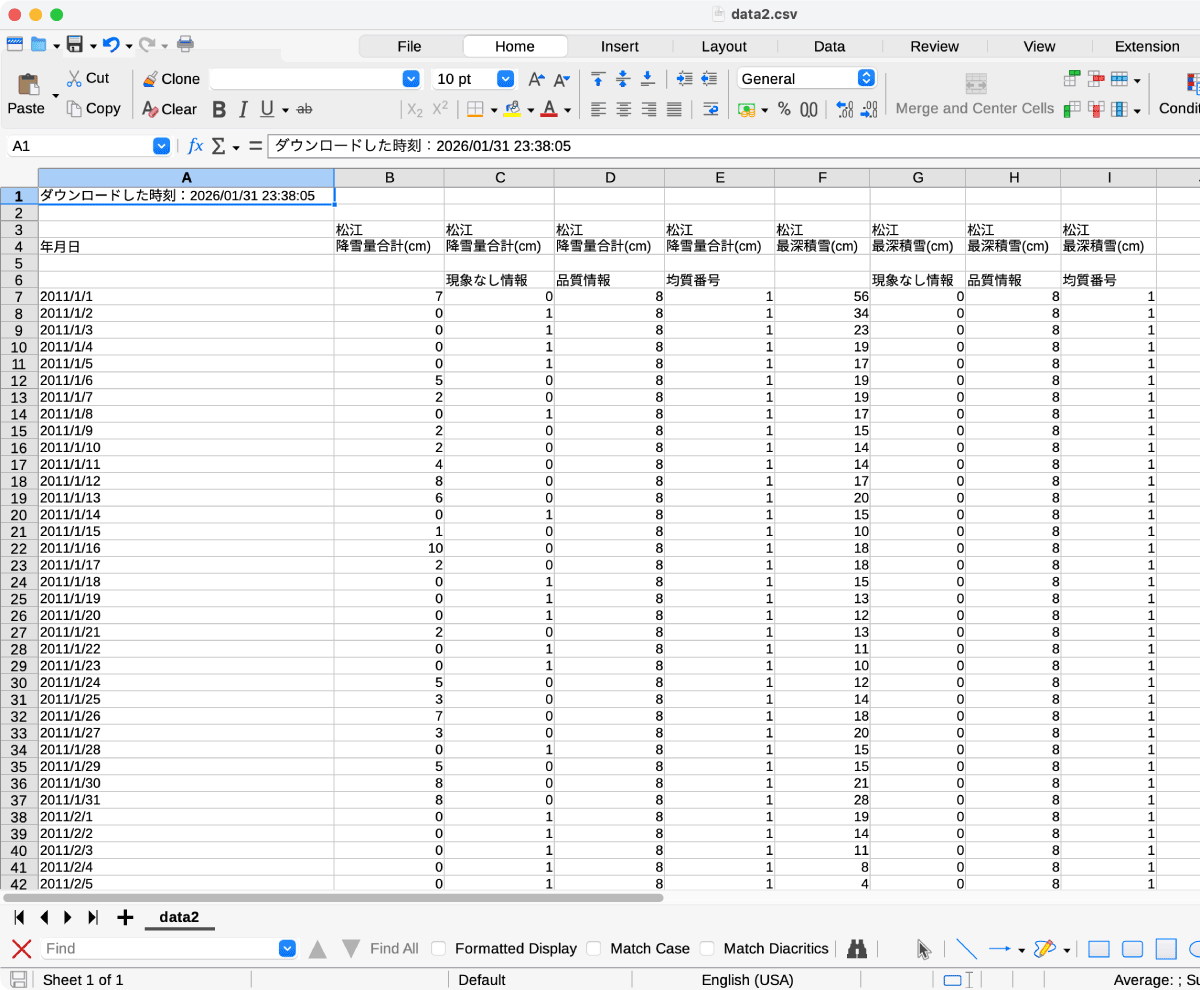
Task: Click the Print icon in top toolbar
Action: click(x=185, y=44)
